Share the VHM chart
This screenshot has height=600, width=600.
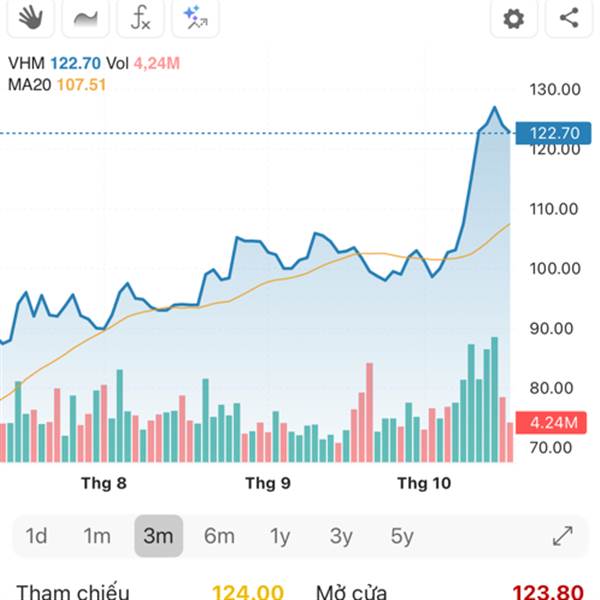[x=568, y=18]
